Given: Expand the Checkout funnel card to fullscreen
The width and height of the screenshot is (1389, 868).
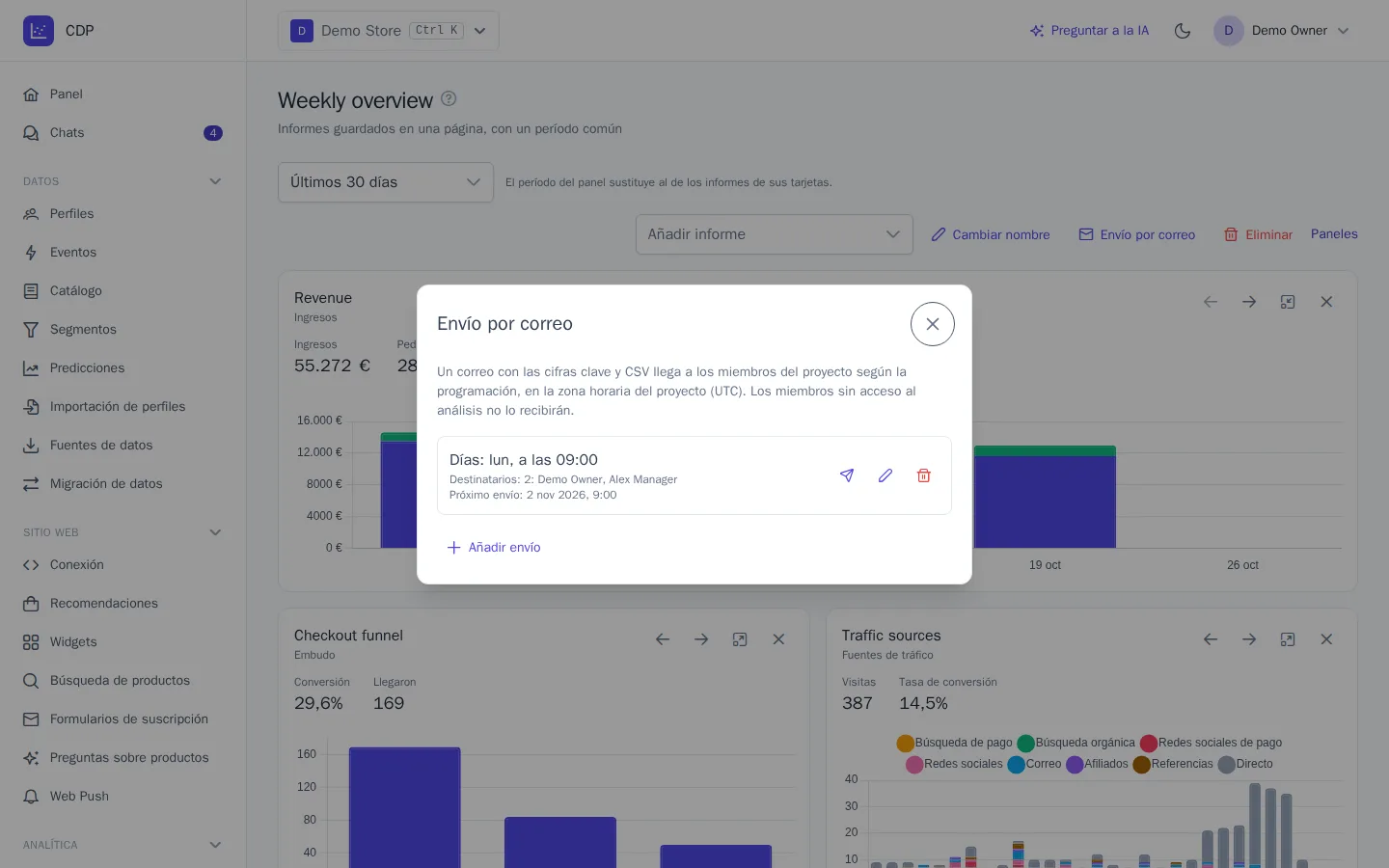Looking at the screenshot, I should tap(740, 639).
